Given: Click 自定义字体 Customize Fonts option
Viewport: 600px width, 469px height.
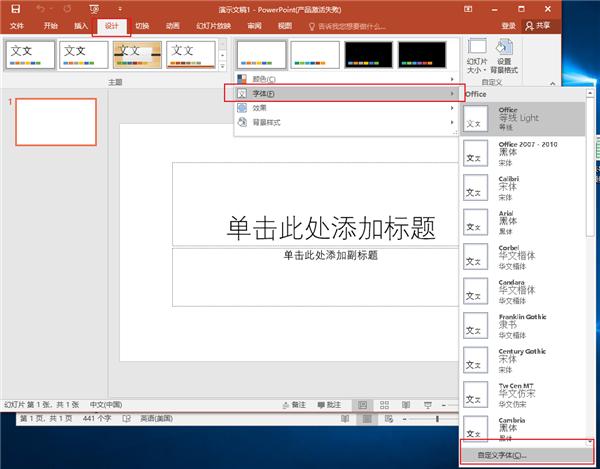Looking at the screenshot, I should pos(527,455).
